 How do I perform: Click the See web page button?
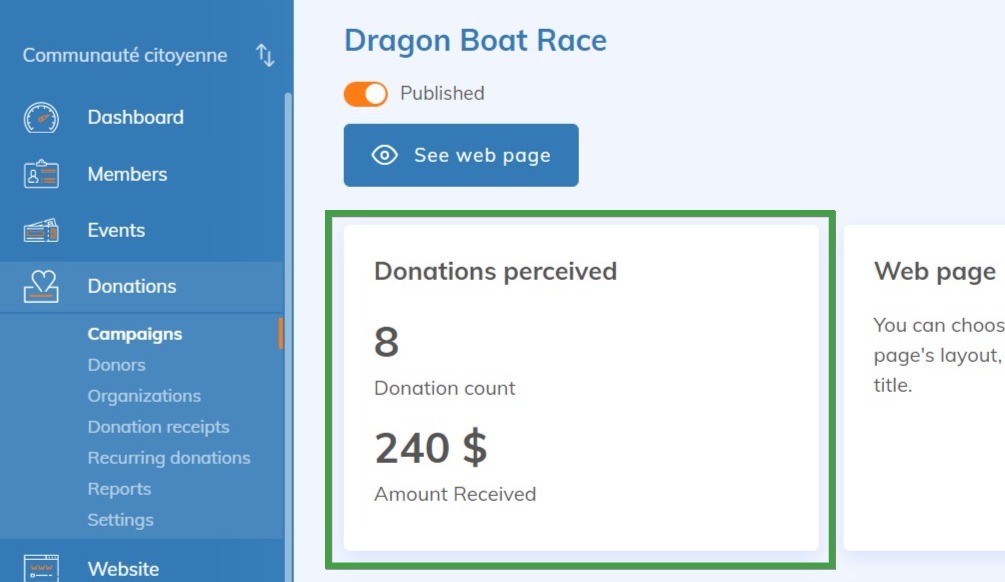click(x=460, y=155)
